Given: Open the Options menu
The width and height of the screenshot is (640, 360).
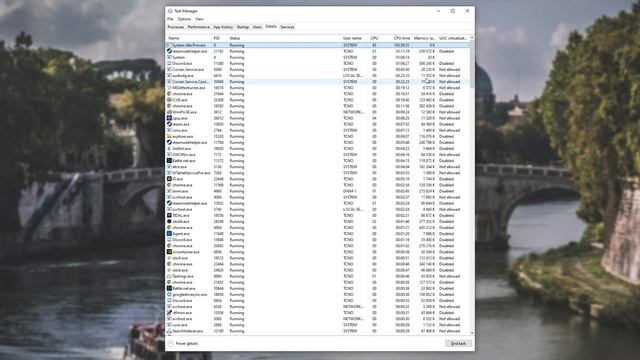Looking at the screenshot, I should tap(184, 19).
